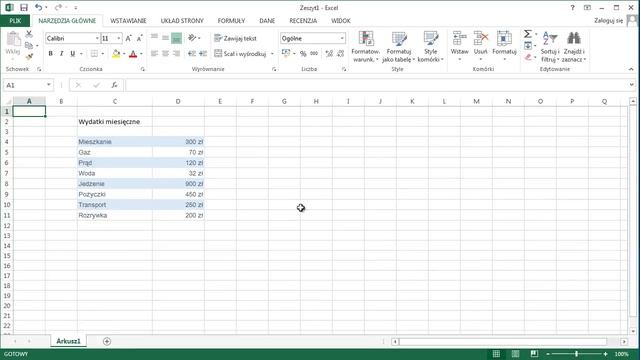Open Formatuj jako tabelę gallery
Viewport: 640px width, 360px height.
click(x=398, y=47)
